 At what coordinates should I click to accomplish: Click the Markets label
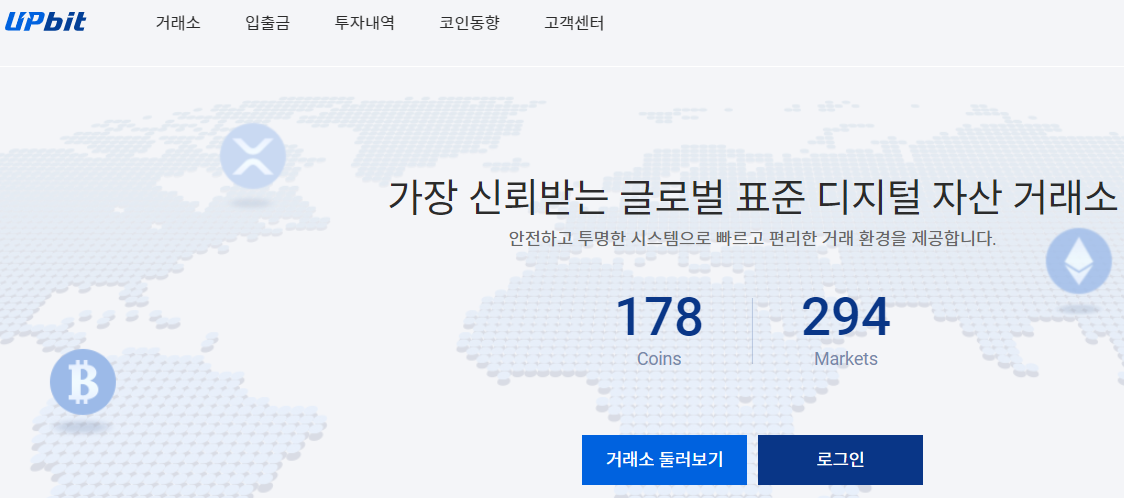click(x=846, y=358)
